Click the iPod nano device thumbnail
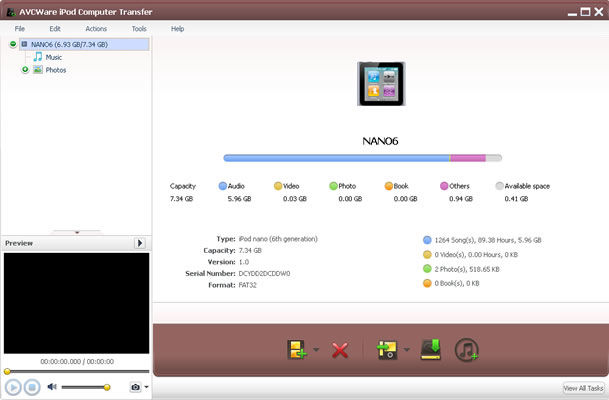This screenshot has height=400, width=609. tap(381, 84)
